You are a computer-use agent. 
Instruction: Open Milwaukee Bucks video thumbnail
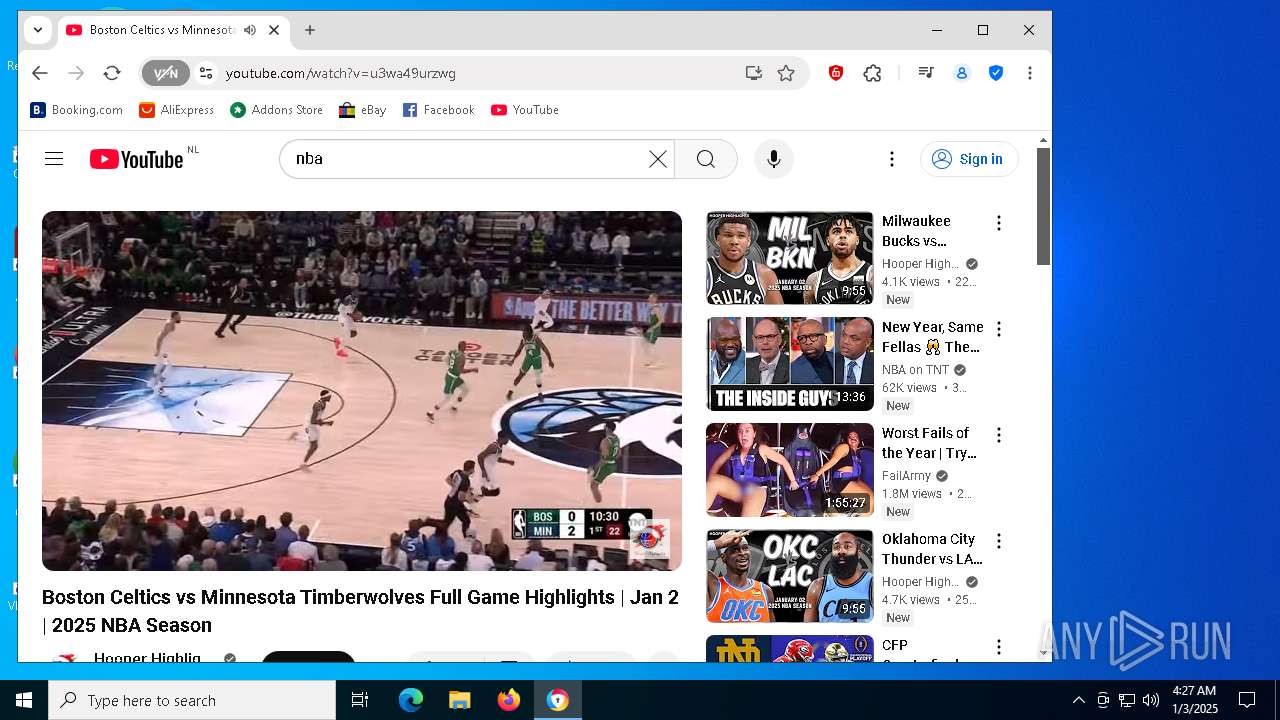[x=790, y=258]
